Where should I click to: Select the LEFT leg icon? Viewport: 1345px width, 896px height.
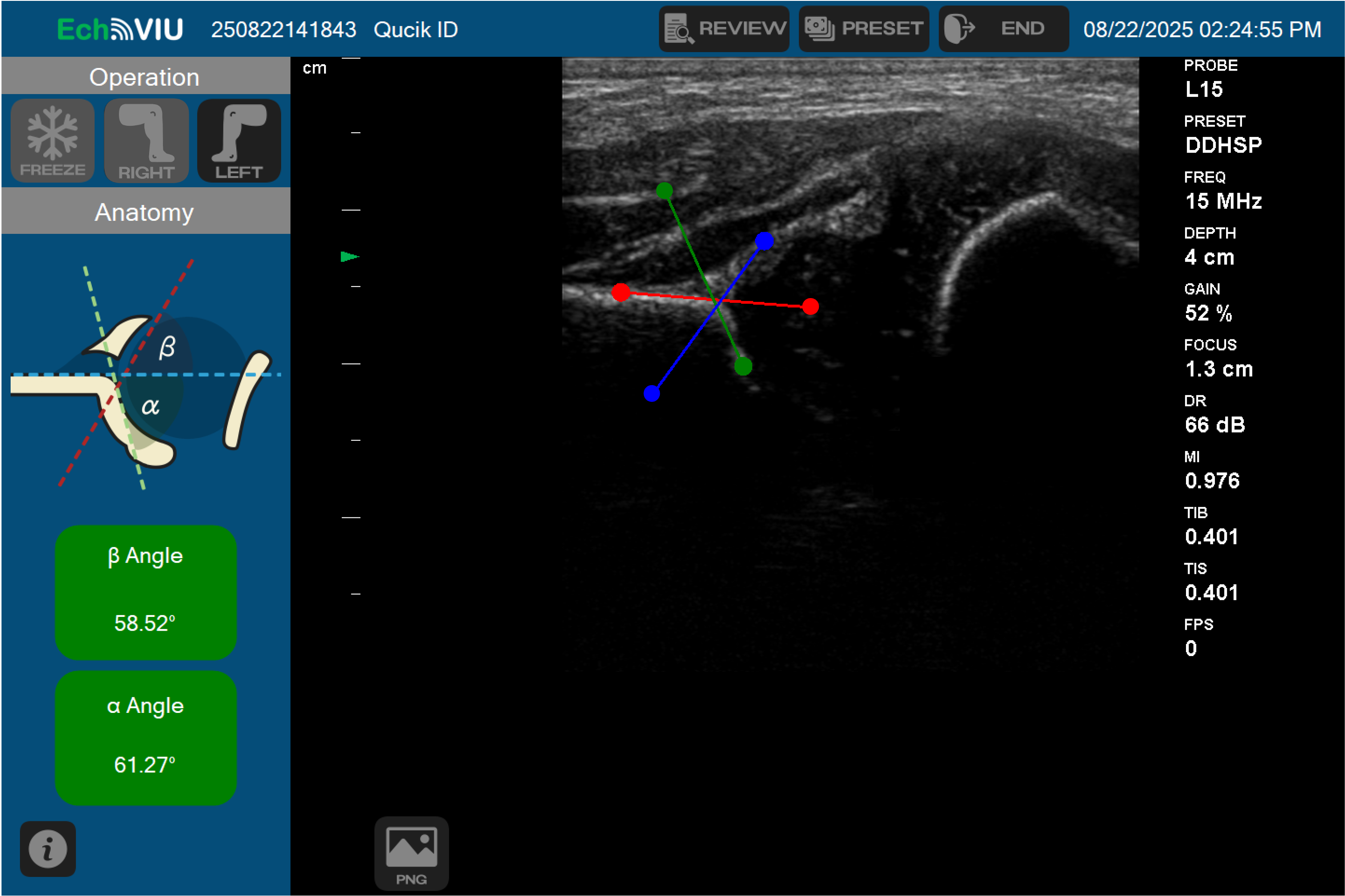point(239,140)
